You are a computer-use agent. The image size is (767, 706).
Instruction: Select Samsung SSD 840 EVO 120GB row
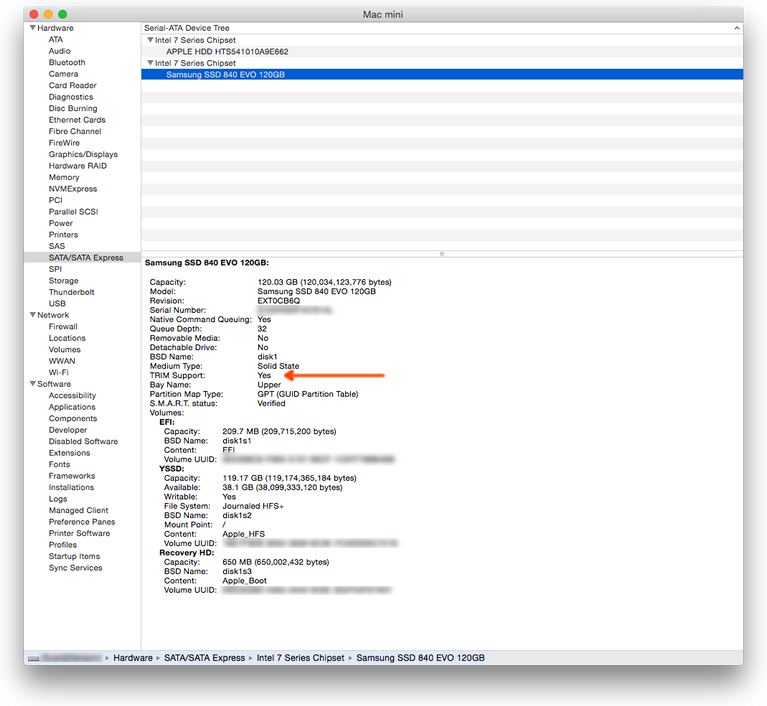pos(442,74)
